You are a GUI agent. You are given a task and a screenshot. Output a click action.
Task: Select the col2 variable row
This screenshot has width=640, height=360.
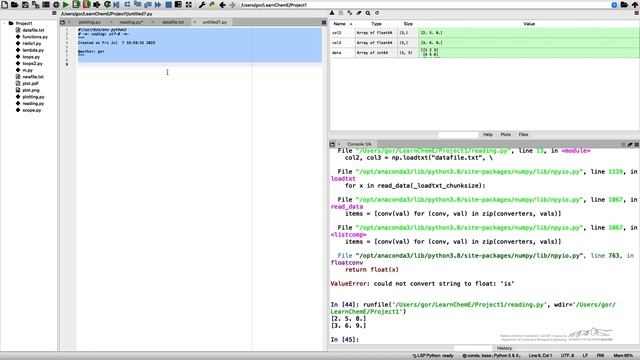click(484, 33)
